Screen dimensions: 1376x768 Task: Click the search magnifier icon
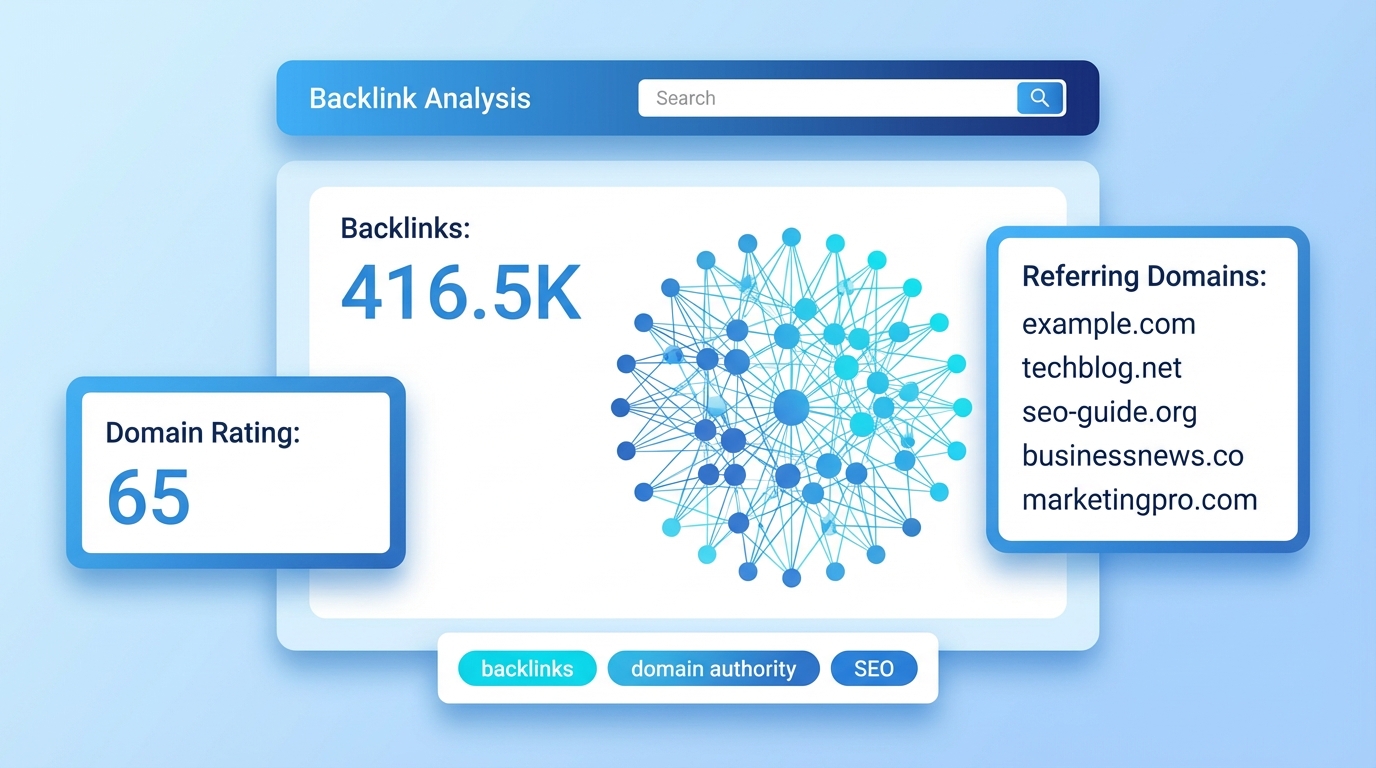point(1039,98)
